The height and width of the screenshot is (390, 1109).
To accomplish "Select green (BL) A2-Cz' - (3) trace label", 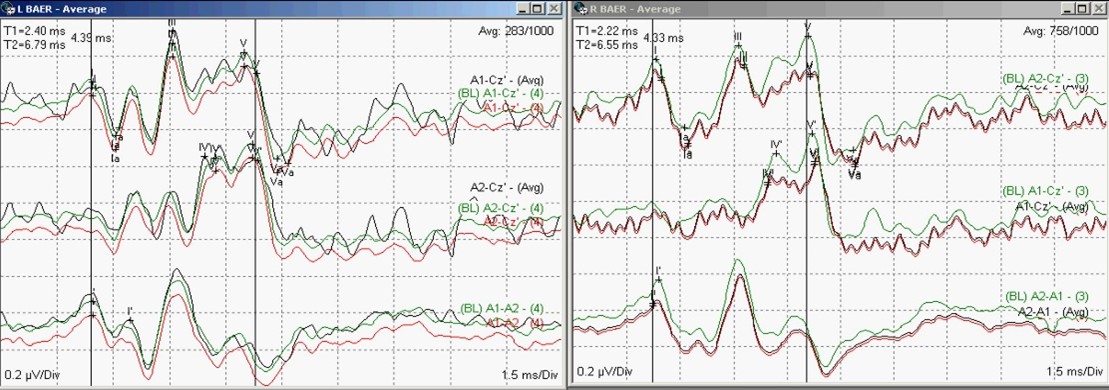I will click(1045, 78).
